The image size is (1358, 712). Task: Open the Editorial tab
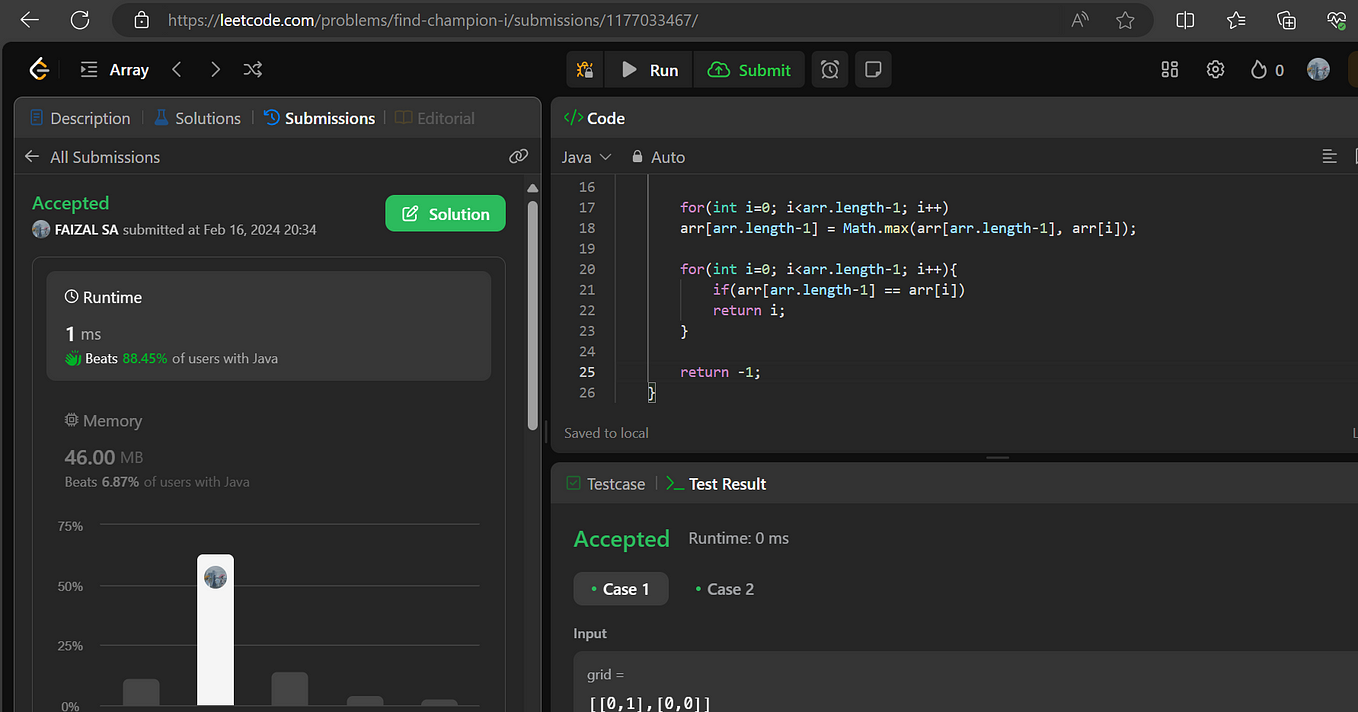coord(435,118)
